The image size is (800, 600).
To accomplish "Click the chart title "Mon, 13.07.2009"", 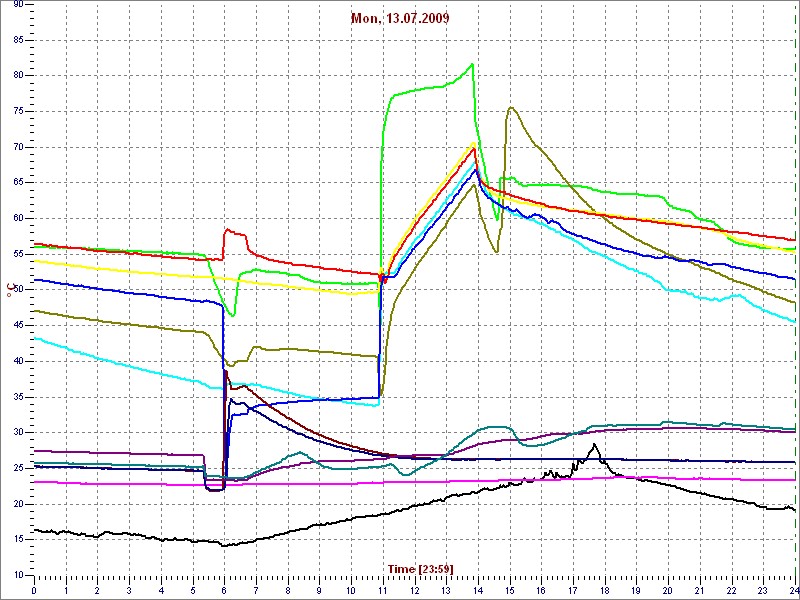I will tap(398, 18).
